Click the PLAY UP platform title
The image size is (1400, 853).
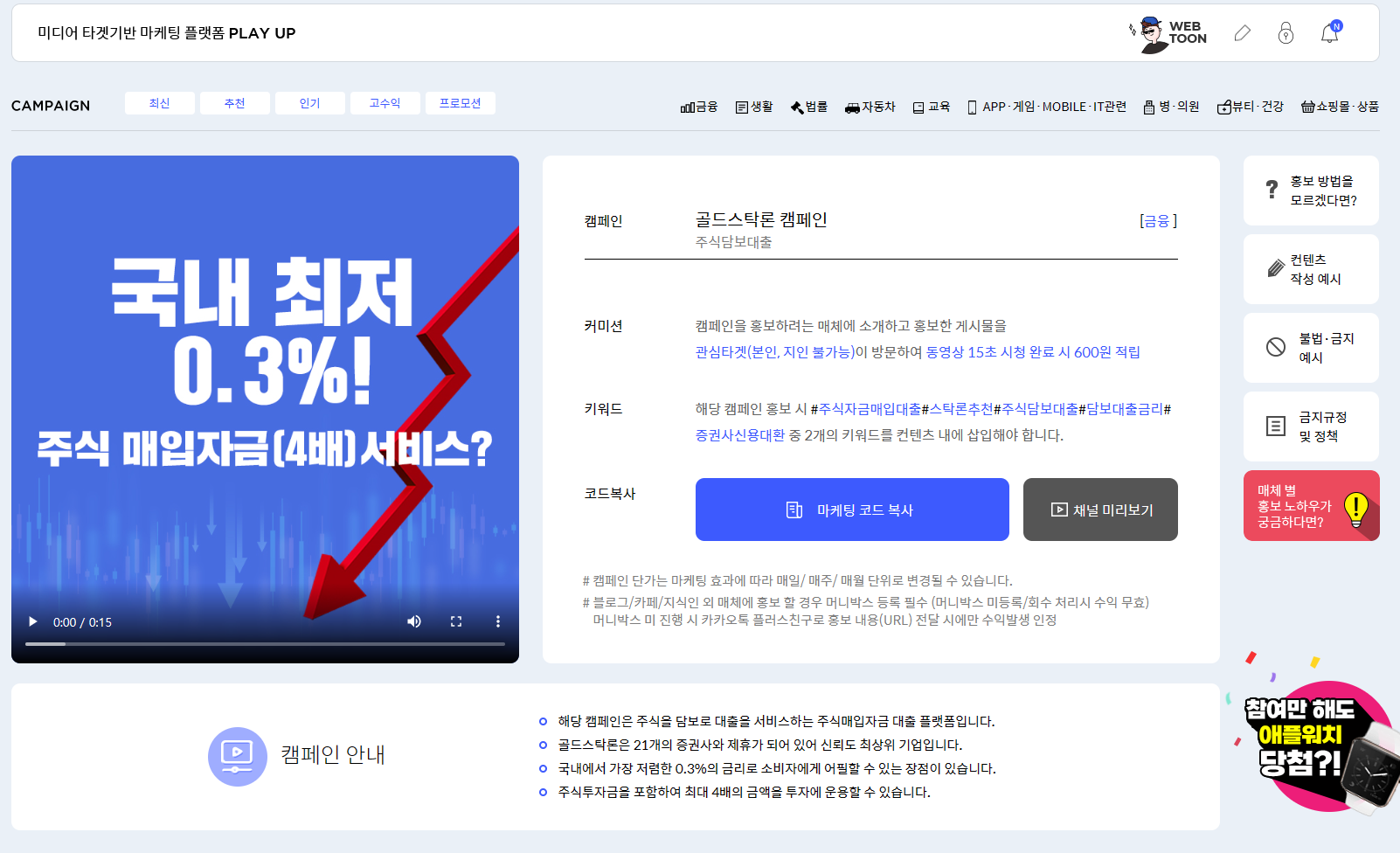167,33
